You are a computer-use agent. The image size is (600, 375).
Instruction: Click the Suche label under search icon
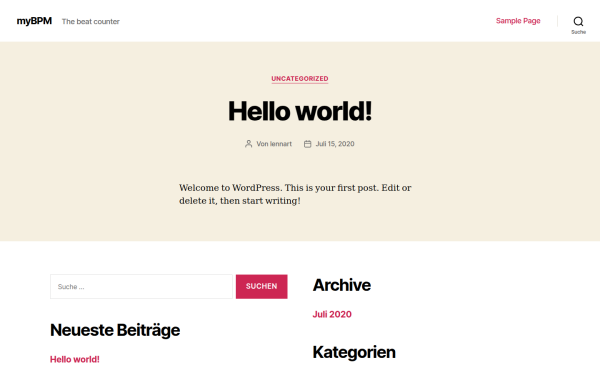pos(578,32)
